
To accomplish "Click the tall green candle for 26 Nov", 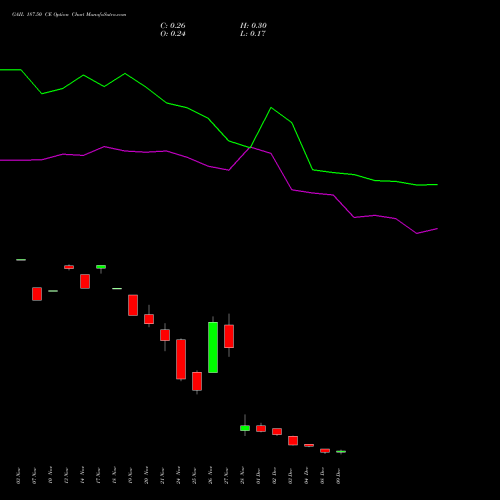I will pyautogui.click(x=213, y=347).
